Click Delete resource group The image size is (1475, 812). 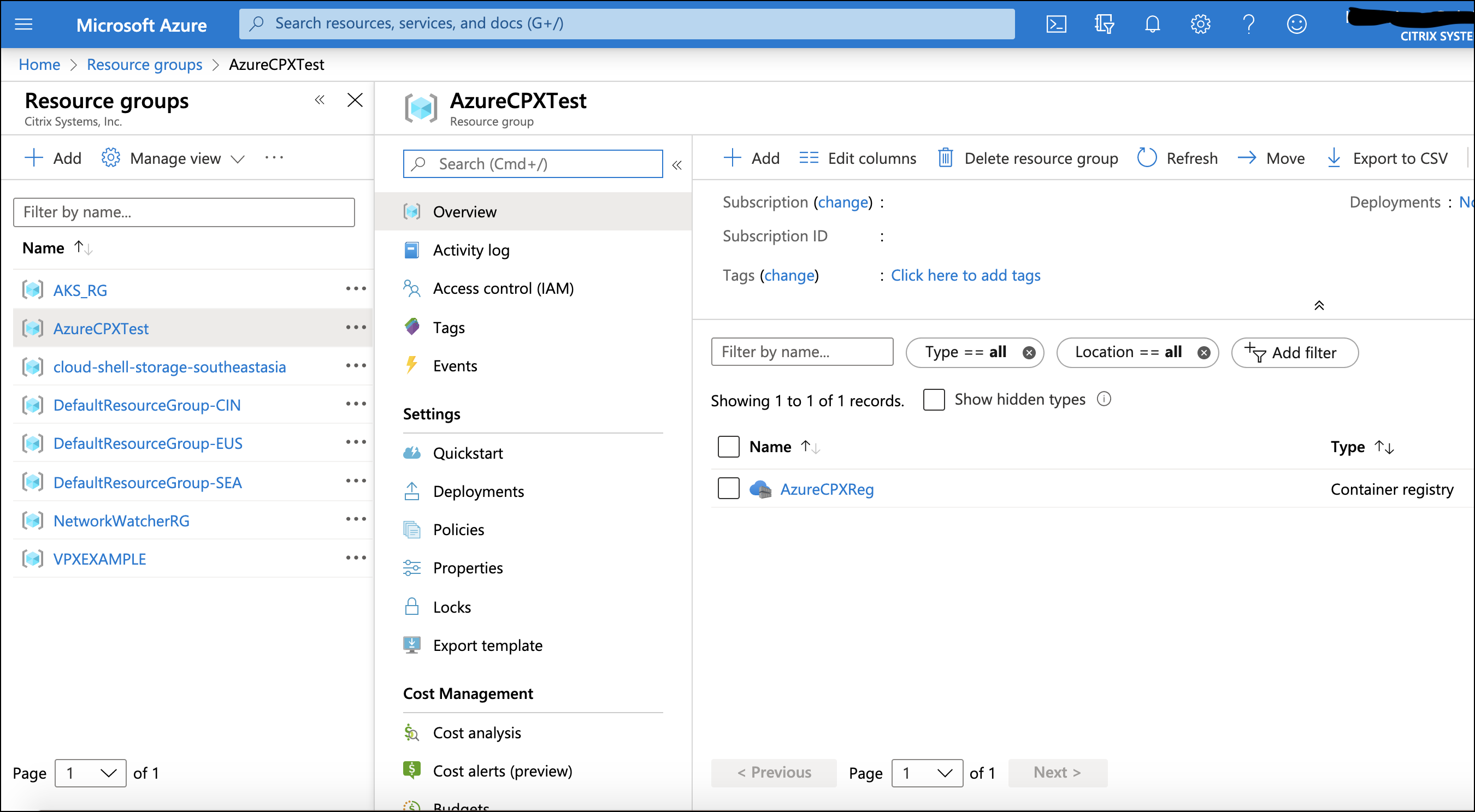[1028, 158]
